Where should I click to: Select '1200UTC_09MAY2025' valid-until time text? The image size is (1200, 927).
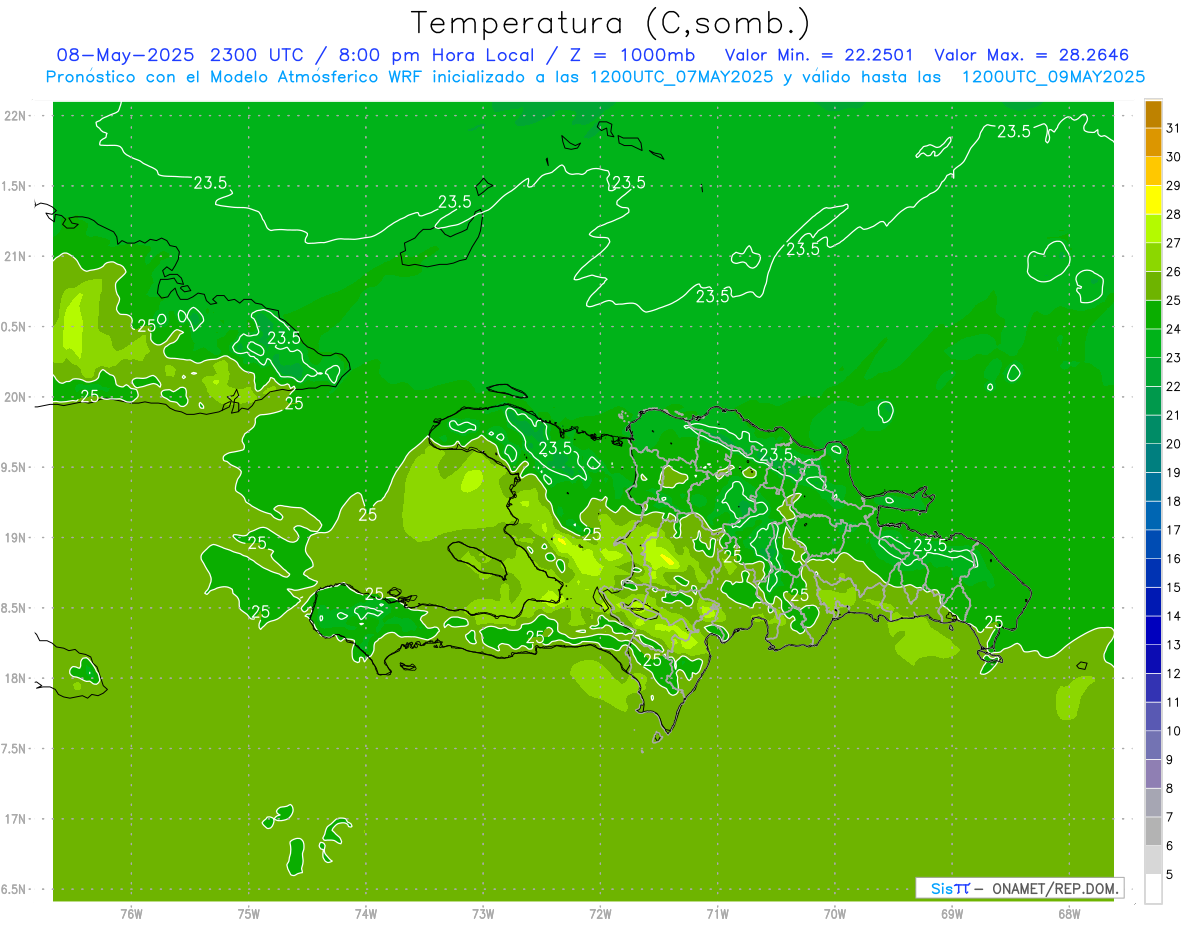pyautogui.click(x=1053, y=77)
